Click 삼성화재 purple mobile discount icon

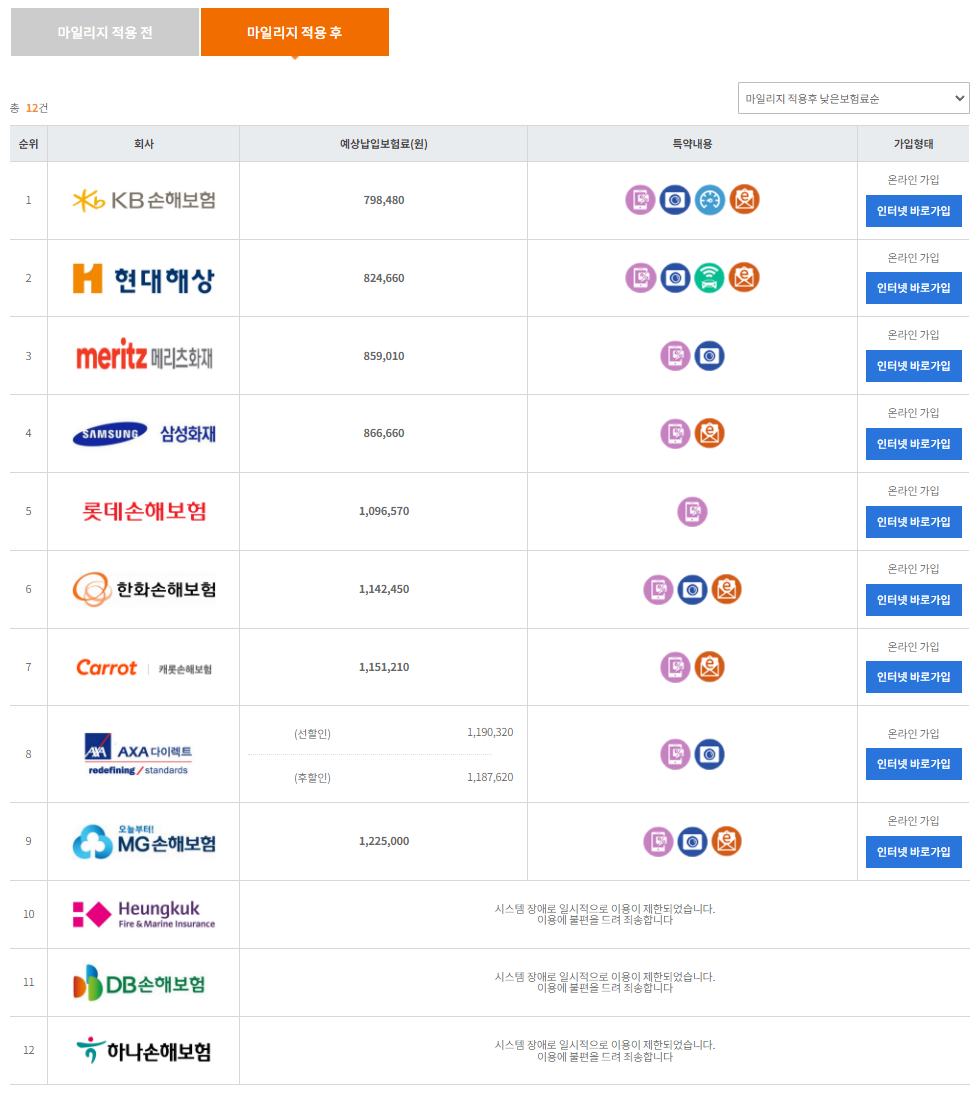pos(675,434)
